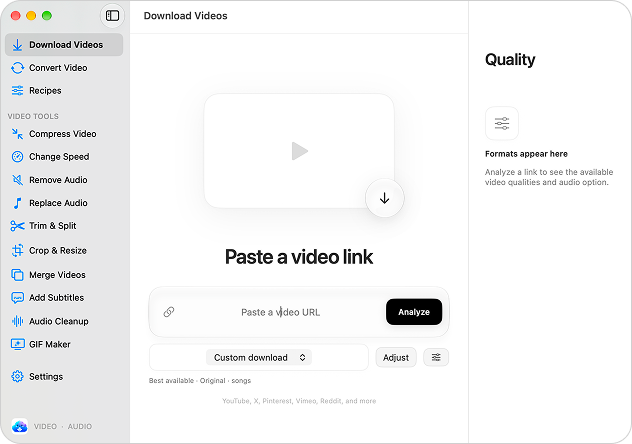Focus the Paste a video URL field
This screenshot has height=444, width=632.
pyautogui.click(x=281, y=312)
